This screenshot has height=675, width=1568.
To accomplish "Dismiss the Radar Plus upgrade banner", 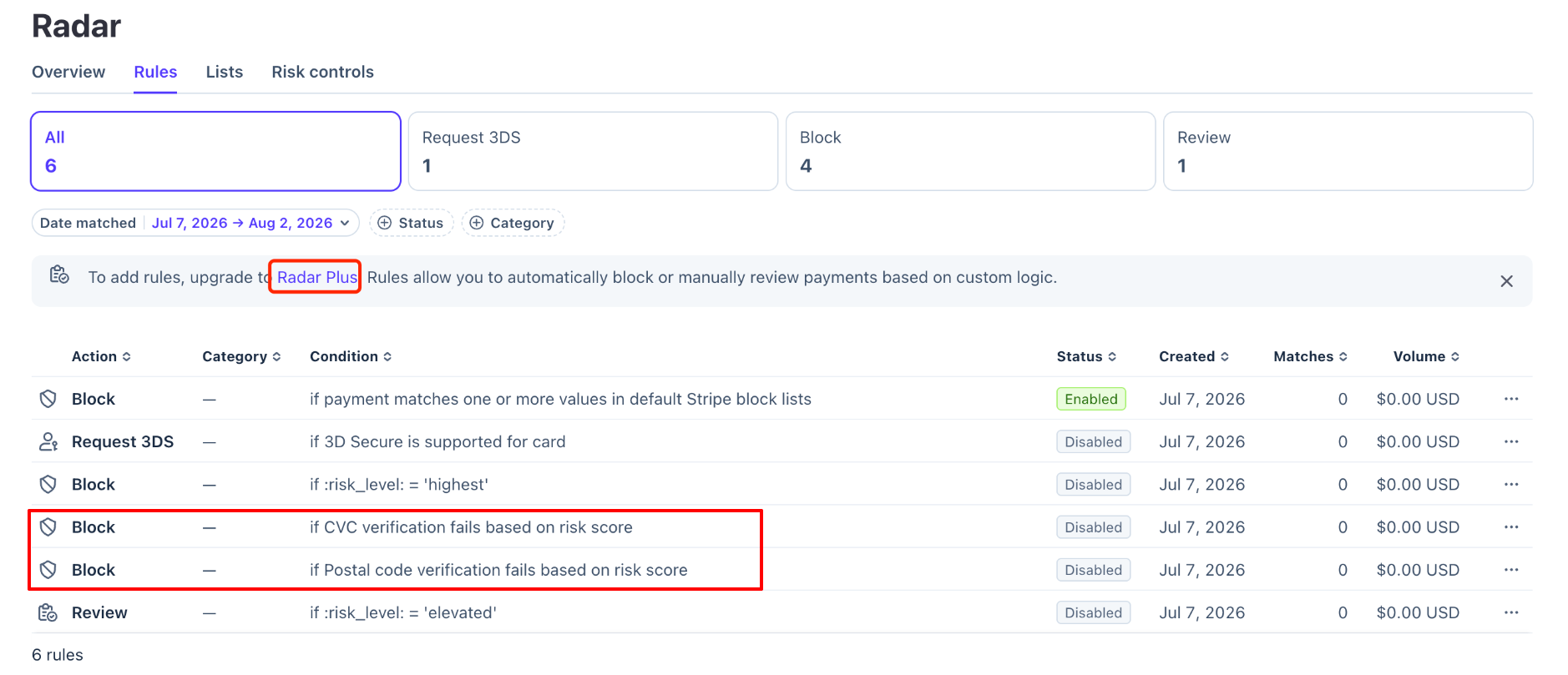I will coord(1506,281).
